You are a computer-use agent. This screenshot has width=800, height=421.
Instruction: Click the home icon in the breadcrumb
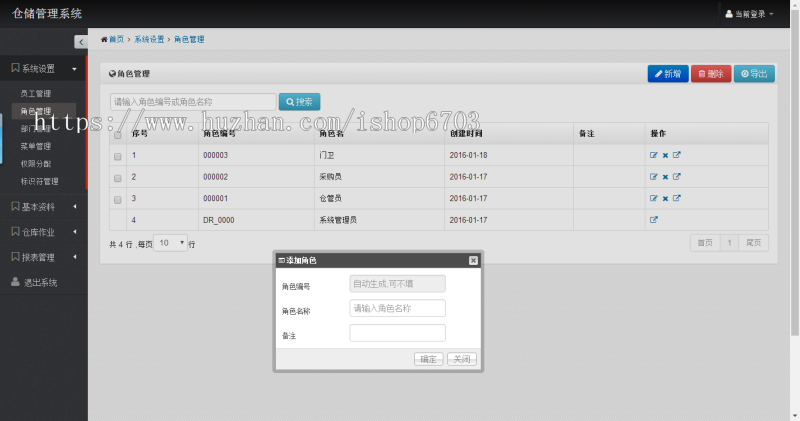104,39
